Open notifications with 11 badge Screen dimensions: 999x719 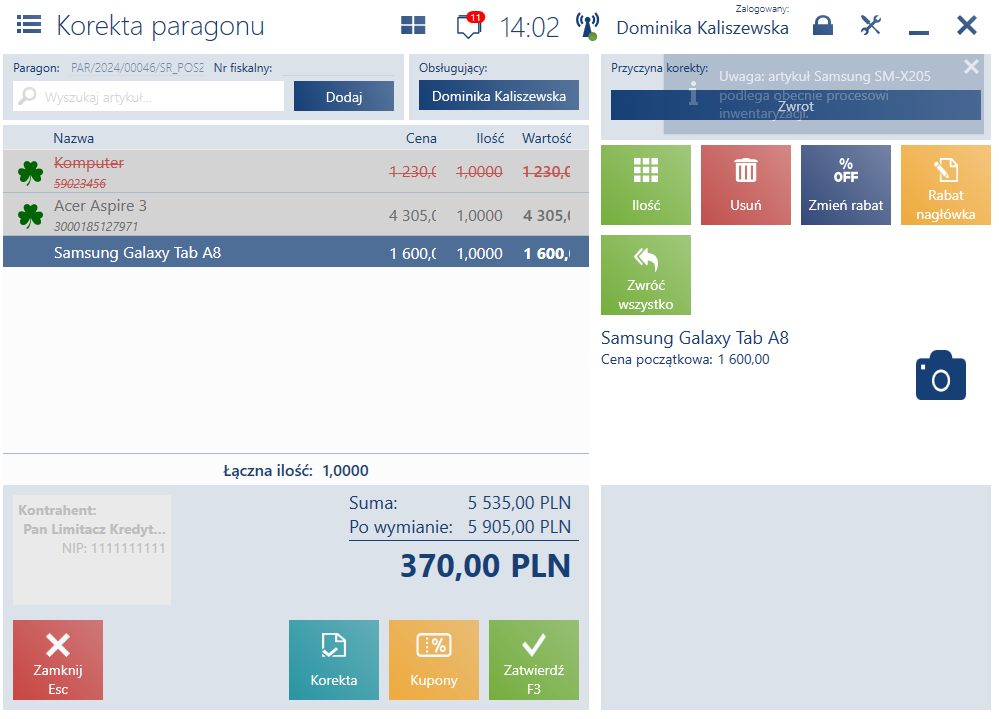click(x=470, y=25)
